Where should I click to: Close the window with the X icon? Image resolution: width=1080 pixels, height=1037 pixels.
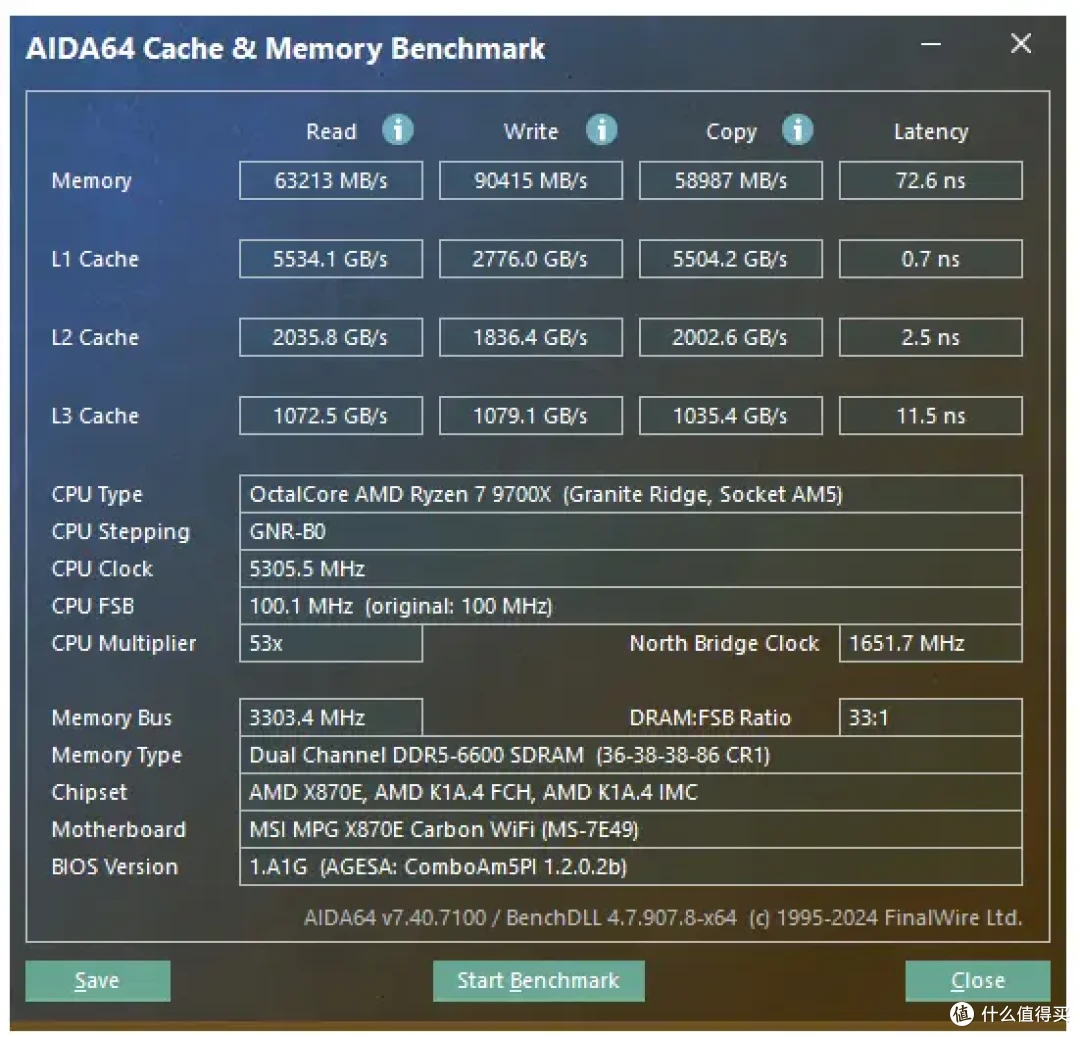point(1021,44)
